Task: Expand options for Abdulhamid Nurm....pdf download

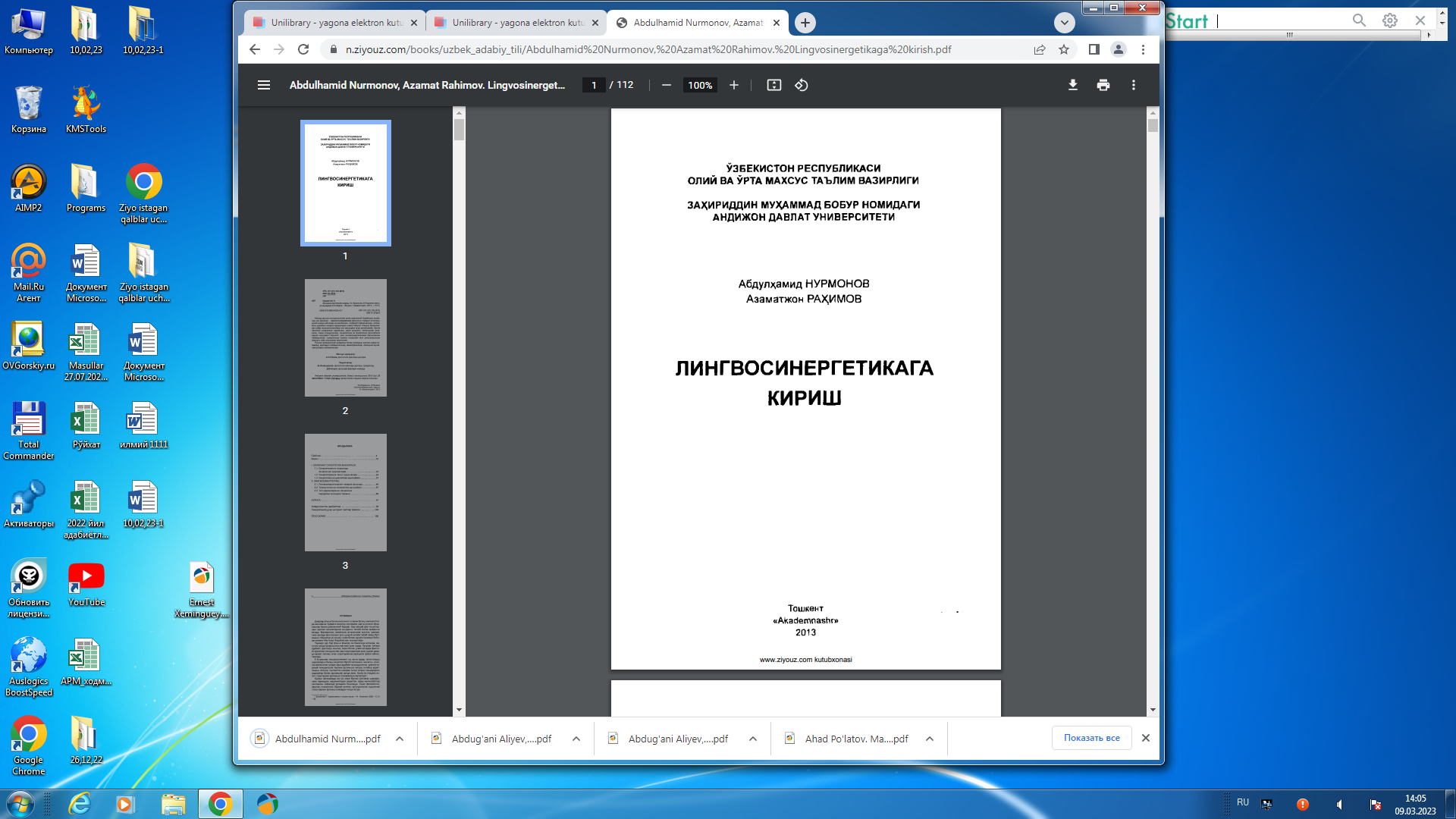Action: pyautogui.click(x=398, y=738)
